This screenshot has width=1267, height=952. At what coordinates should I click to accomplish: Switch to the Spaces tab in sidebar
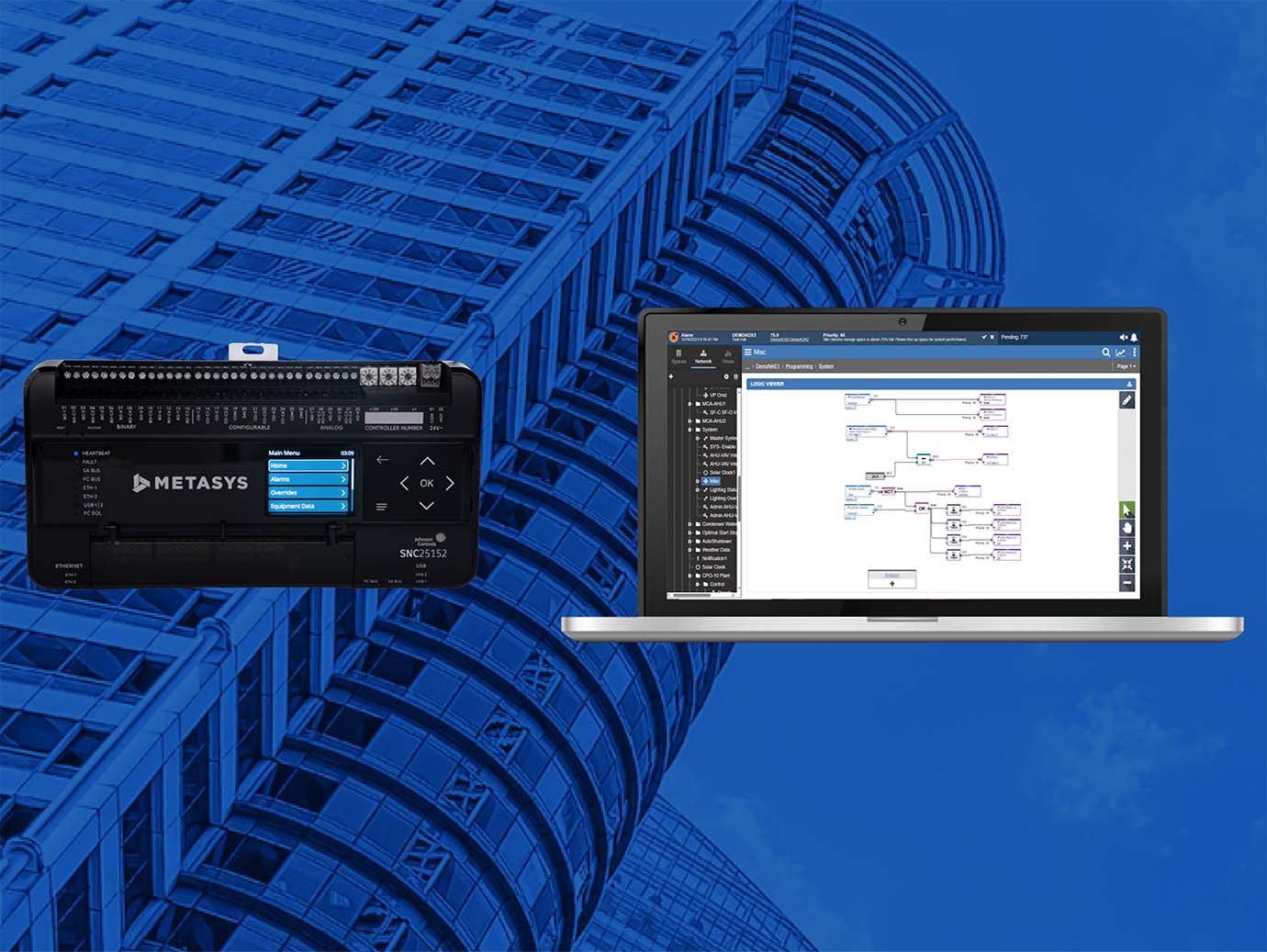(678, 355)
